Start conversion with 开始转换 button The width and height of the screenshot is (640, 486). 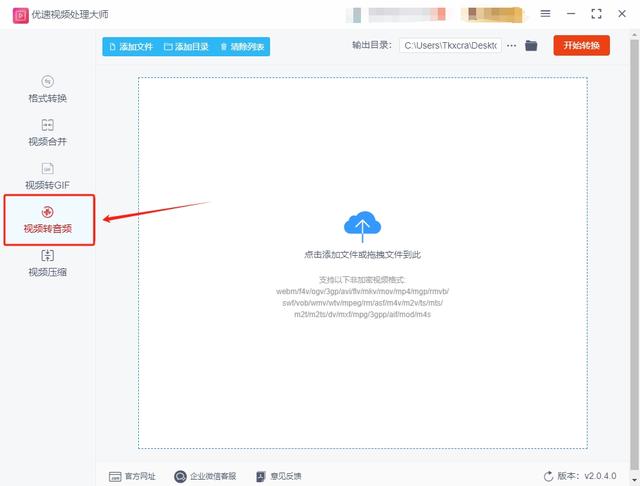click(x=582, y=45)
